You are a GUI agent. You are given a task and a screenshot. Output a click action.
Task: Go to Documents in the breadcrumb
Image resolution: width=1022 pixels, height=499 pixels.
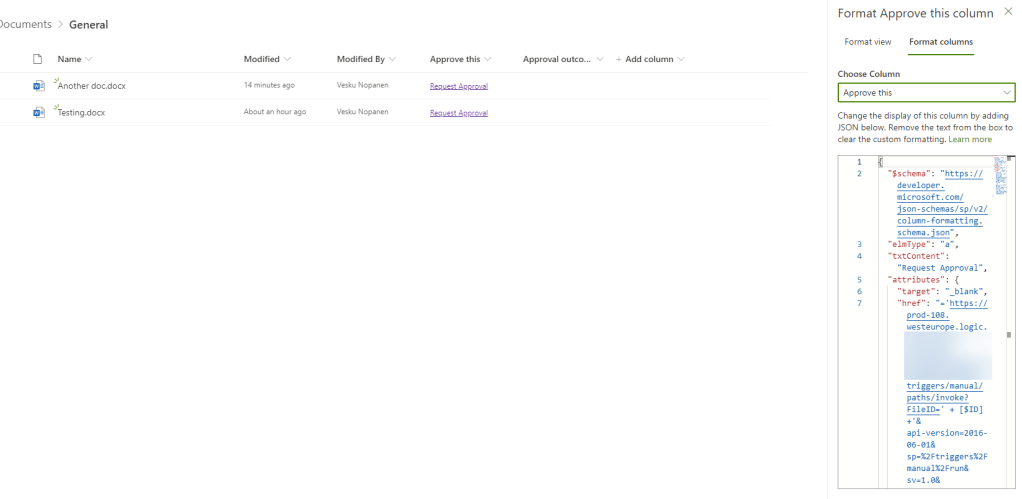point(25,24)
